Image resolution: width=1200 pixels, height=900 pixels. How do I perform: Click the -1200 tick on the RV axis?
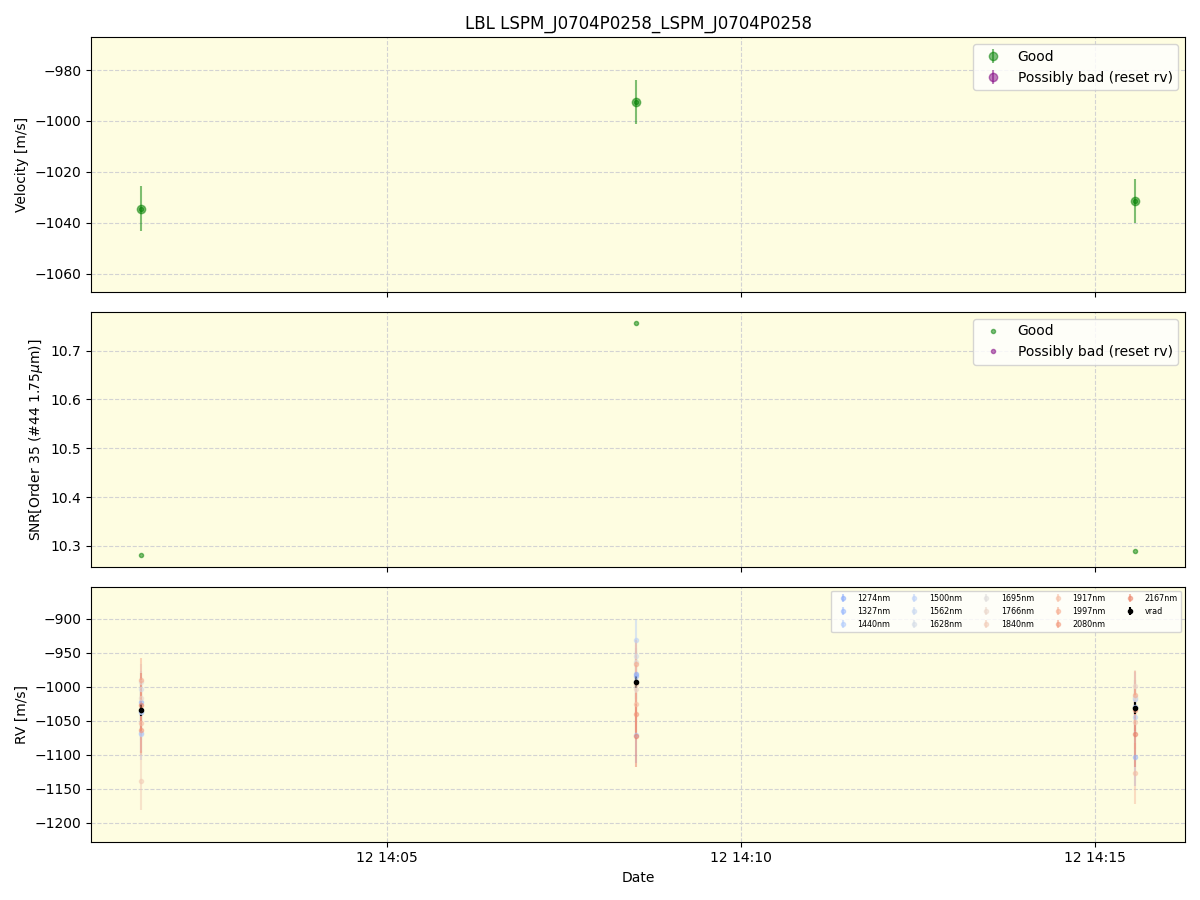click(56, 823)
